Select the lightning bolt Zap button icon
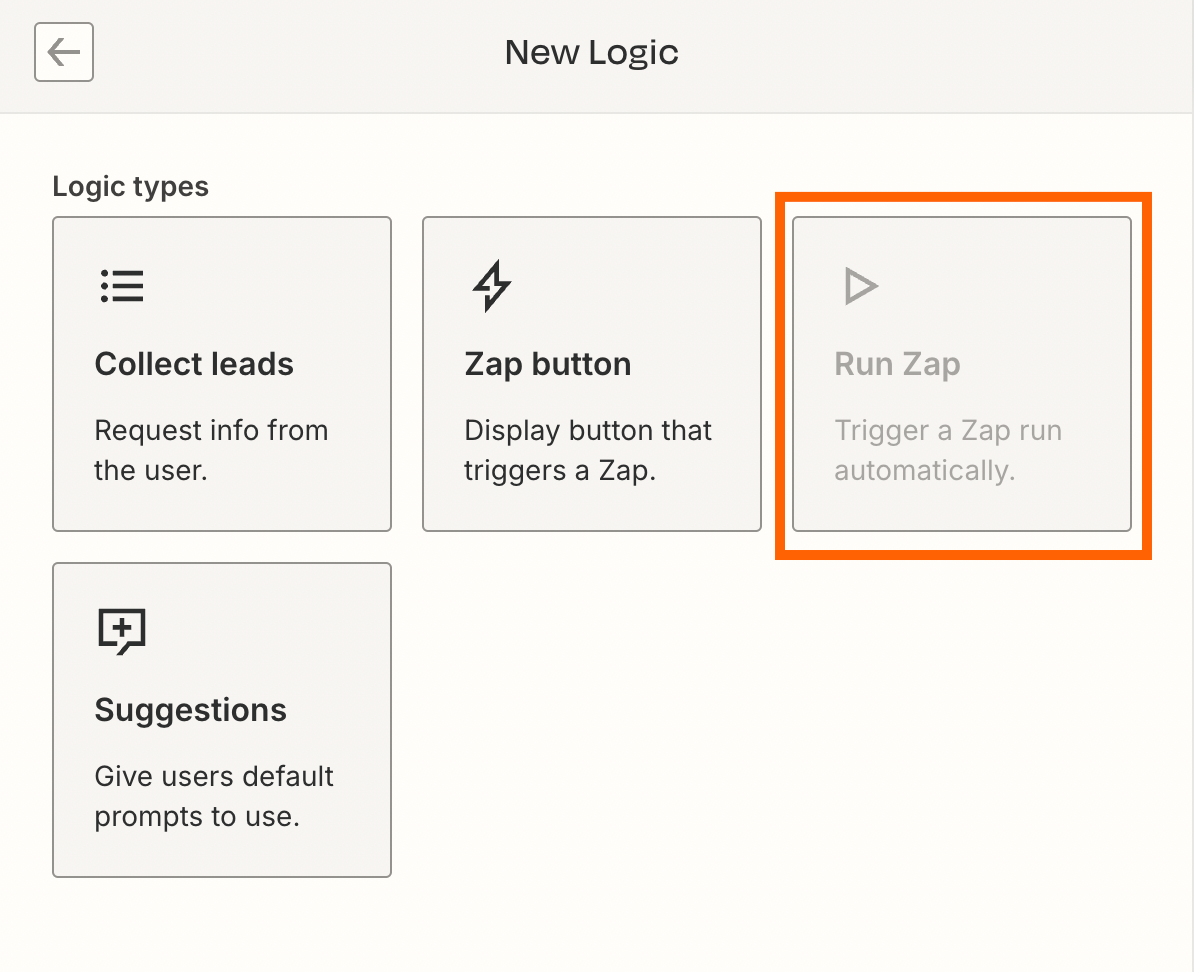The height and width of the screenshot is (972, 1194). (x=492, y=286)
